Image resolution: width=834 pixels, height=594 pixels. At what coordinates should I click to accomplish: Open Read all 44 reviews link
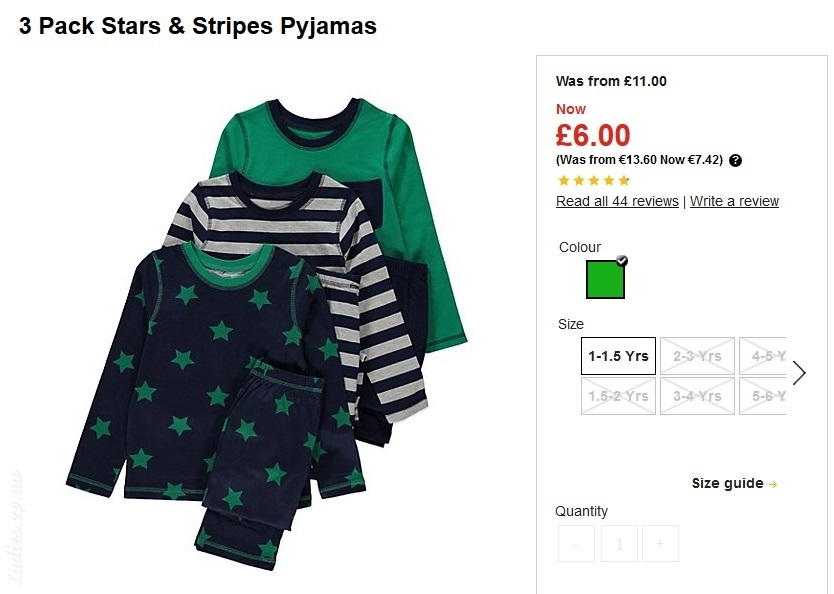tap(617, 202)
